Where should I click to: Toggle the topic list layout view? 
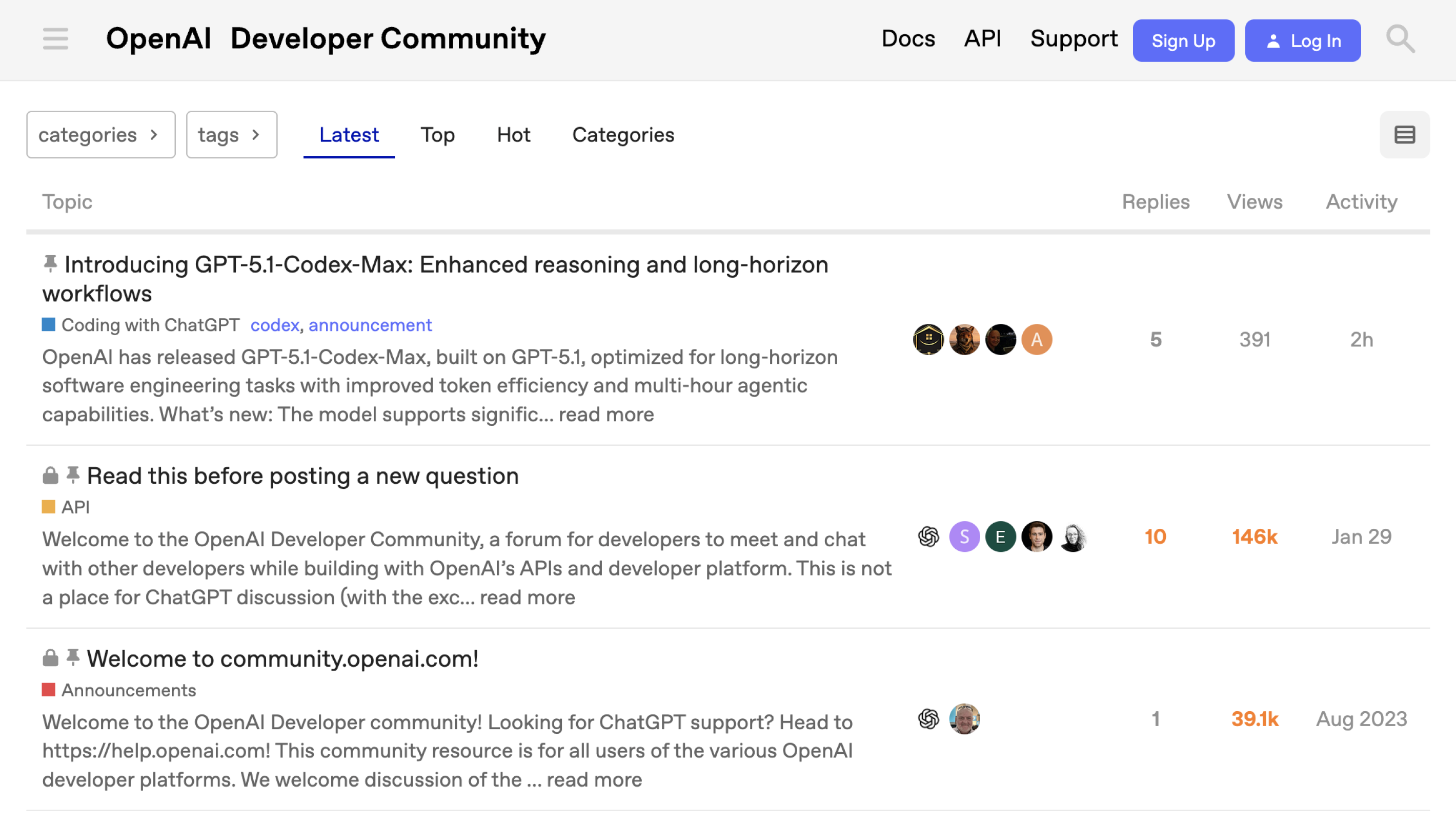pyautogui.click(x=1404, y=134)
